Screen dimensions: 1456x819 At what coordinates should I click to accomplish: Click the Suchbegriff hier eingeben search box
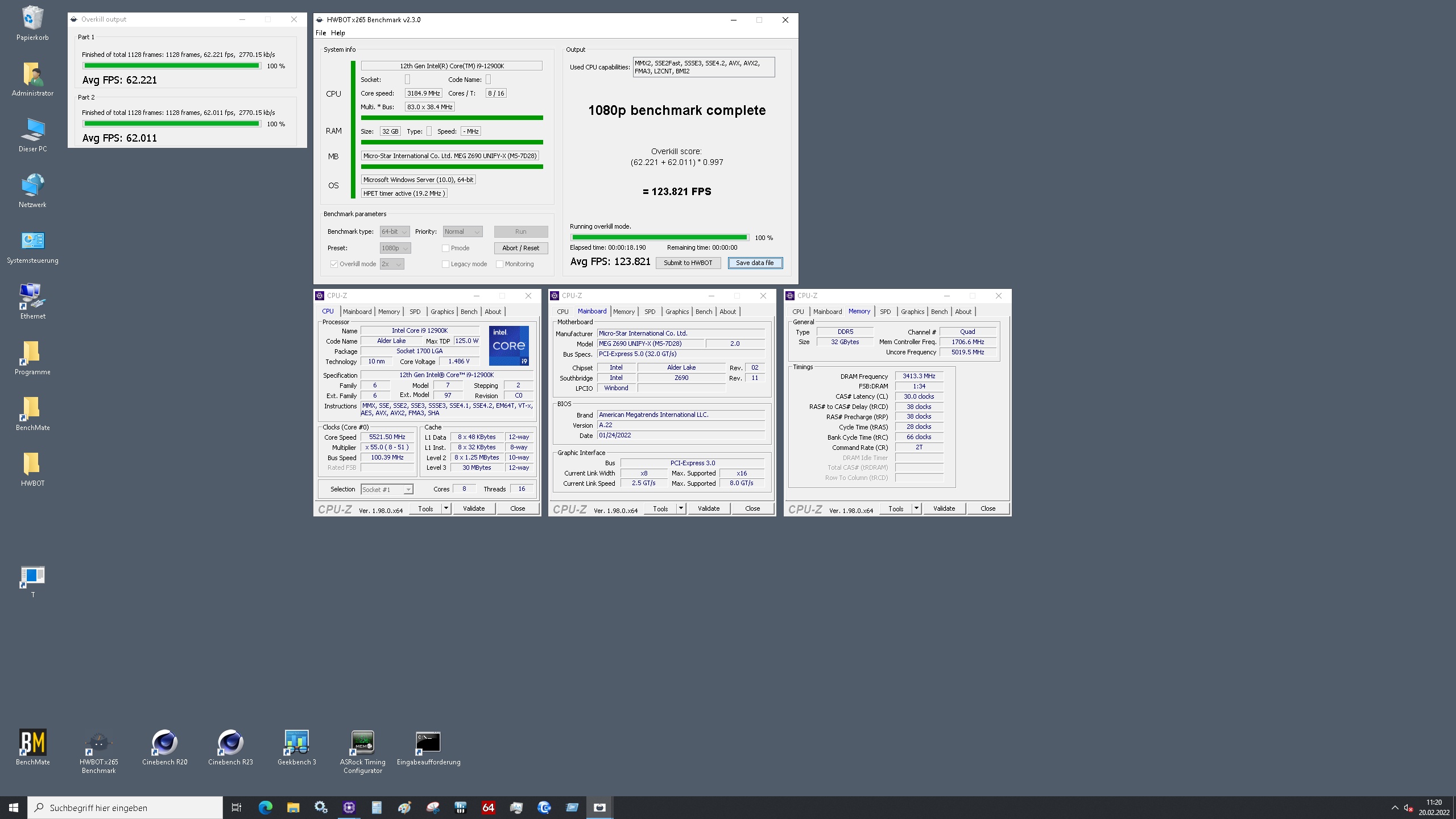click(125, 808)
